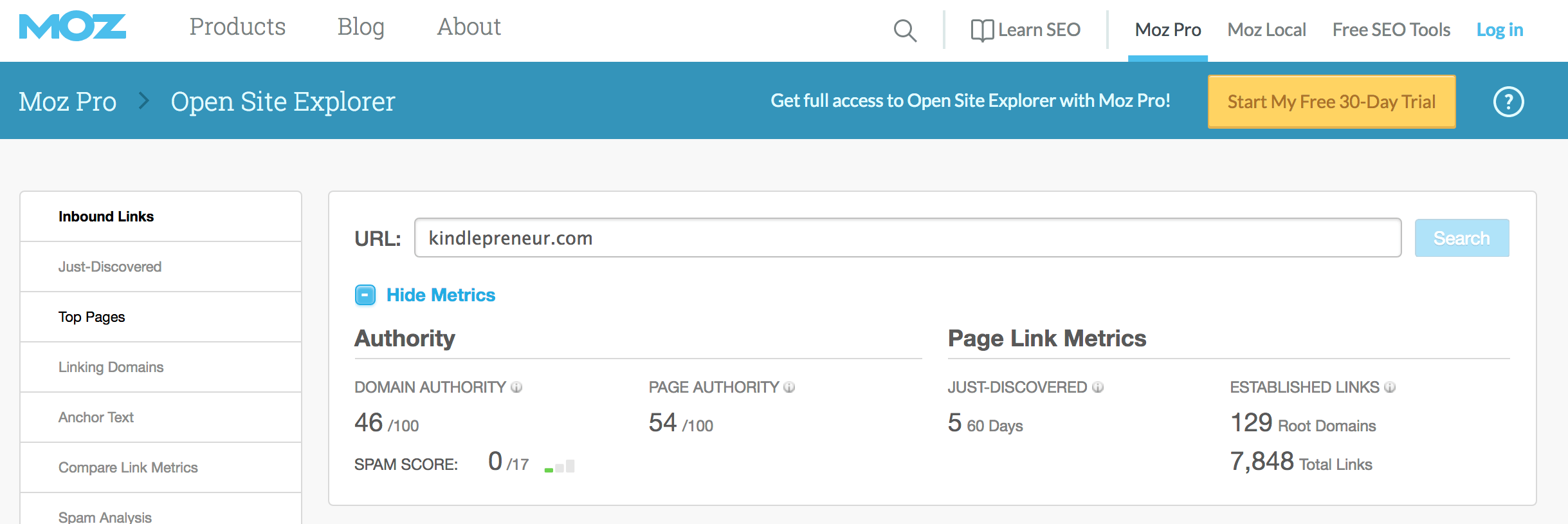Image resolution: width=1568 pixels, height=524 pixels.
Task: Click the Log in link
Action: coord(1500,30)
